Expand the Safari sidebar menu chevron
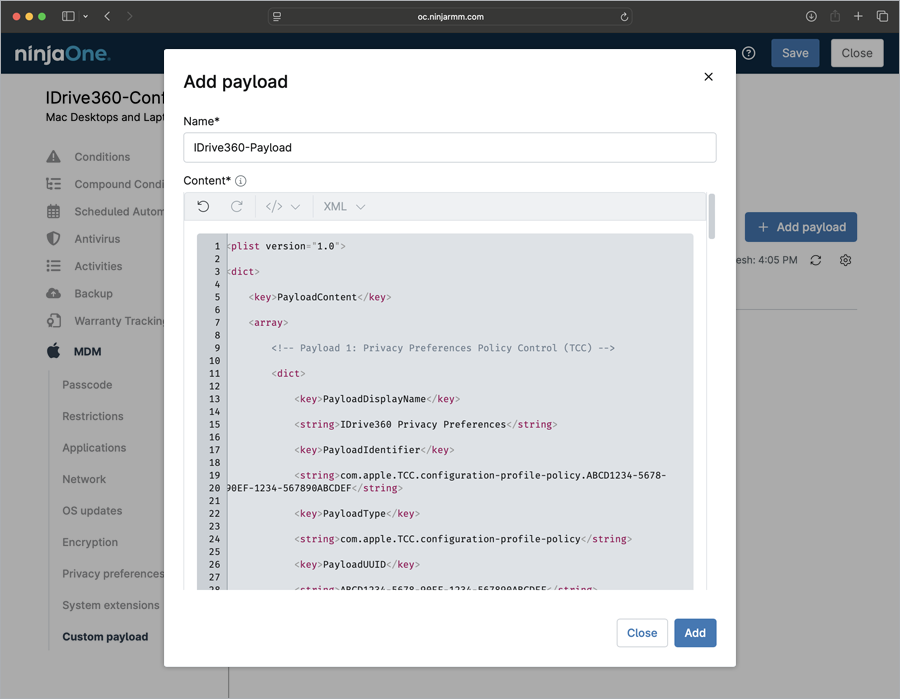The height and width of the screenshot is (699, 900). point(86,17)
